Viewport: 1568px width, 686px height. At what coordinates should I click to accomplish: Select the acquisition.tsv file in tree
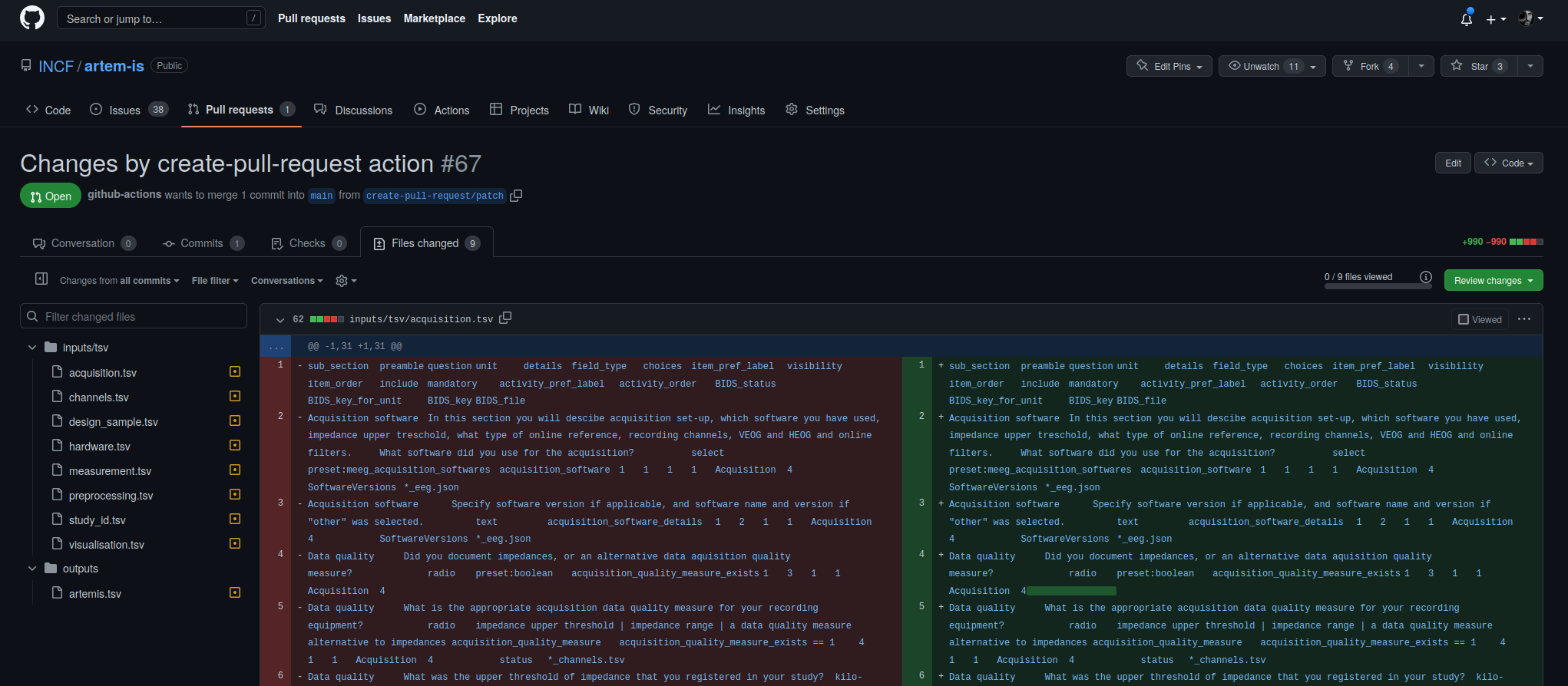tap(102, 373)
